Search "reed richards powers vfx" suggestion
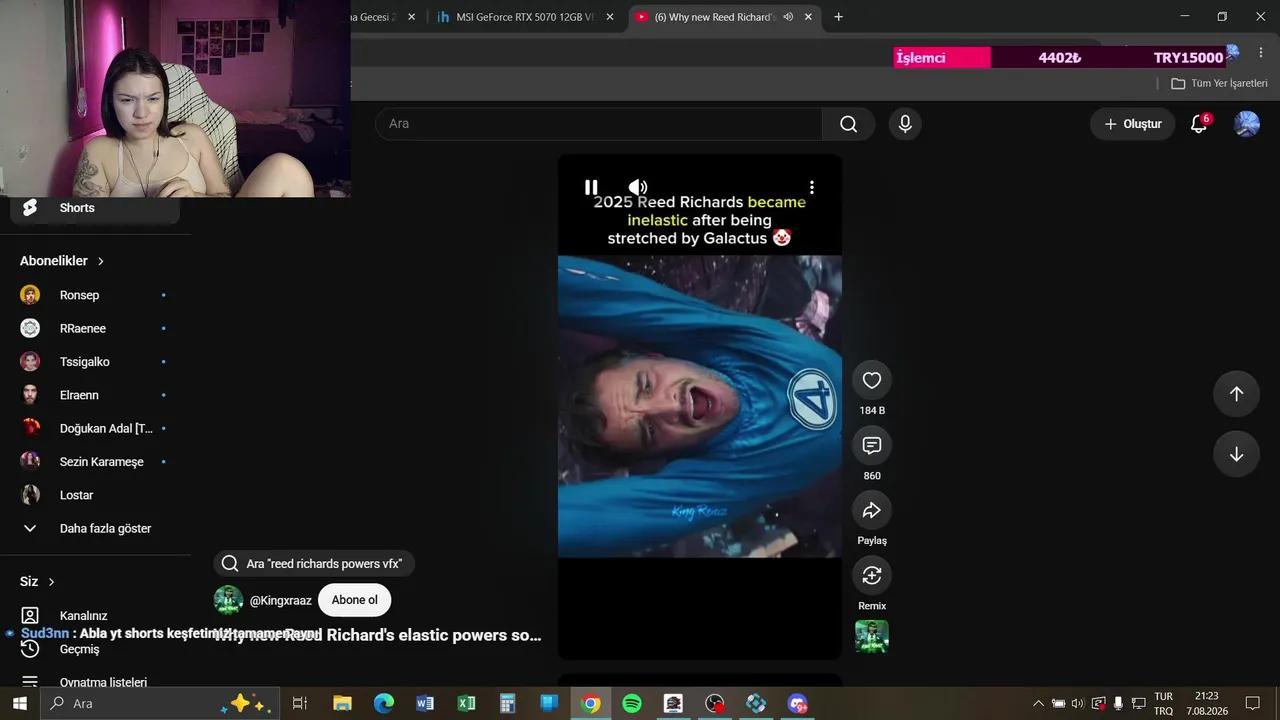 pyautogui.click(x=313, y=564)
